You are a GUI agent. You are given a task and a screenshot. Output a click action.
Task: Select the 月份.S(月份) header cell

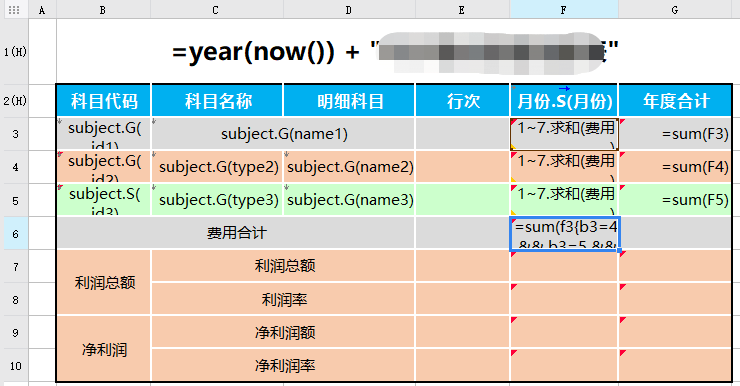pyautogui.click(x=564, y=101)
